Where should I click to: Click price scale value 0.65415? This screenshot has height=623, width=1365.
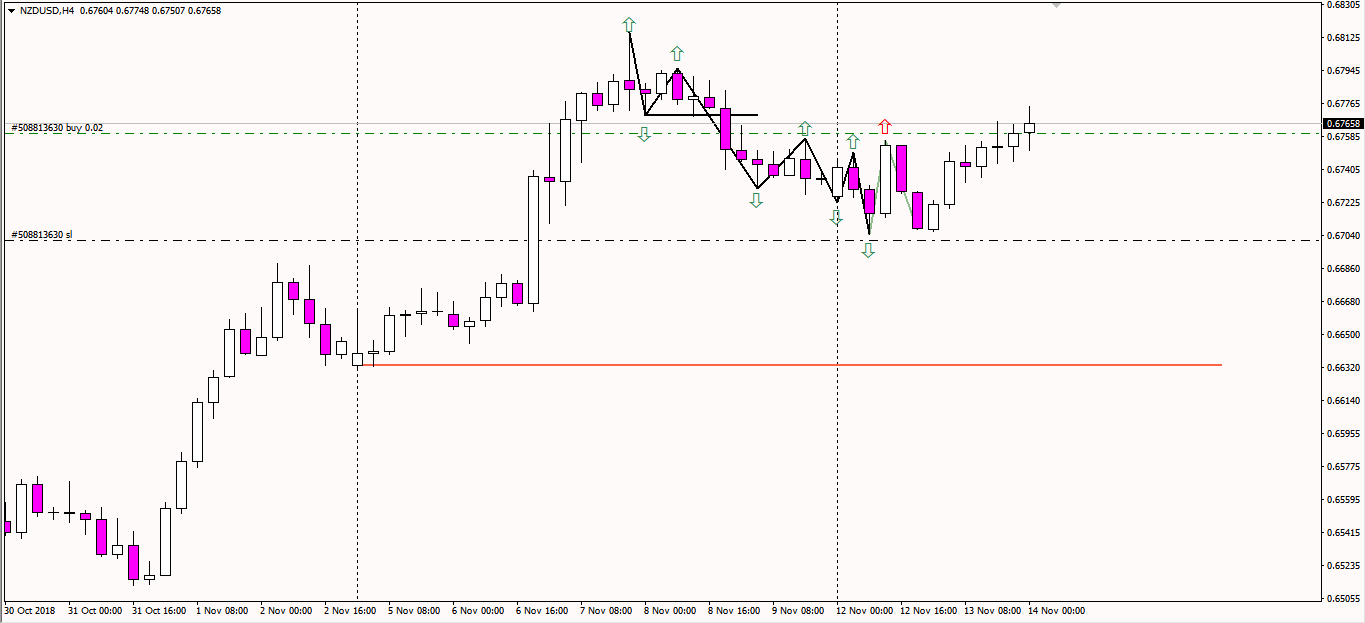pyautogui.click(x=1345, y=533)
